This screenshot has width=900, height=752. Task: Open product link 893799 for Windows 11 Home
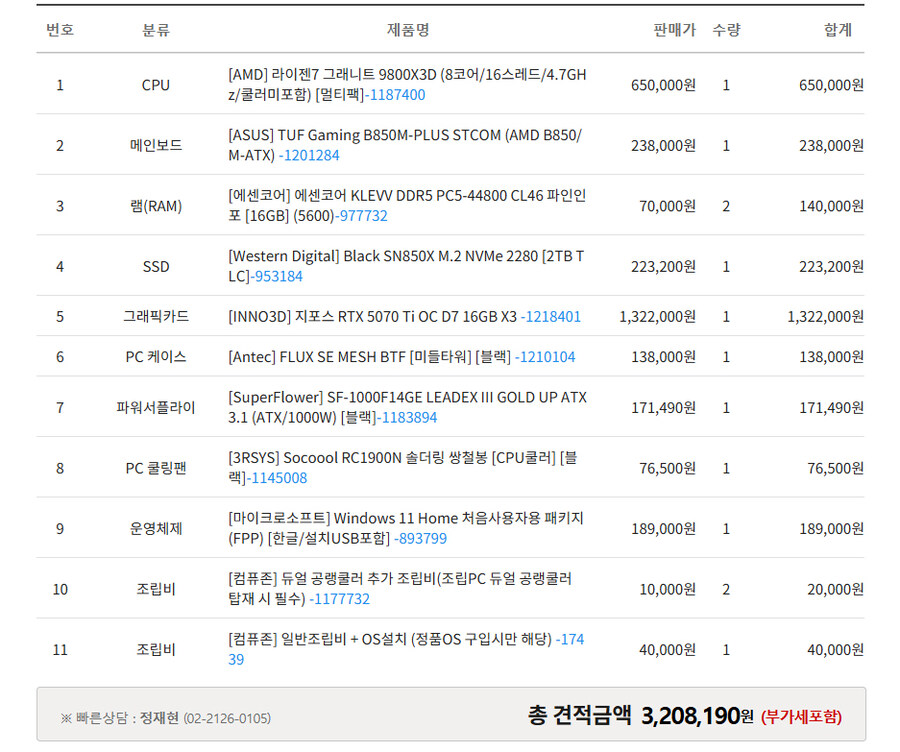click(x=420, y=538)
